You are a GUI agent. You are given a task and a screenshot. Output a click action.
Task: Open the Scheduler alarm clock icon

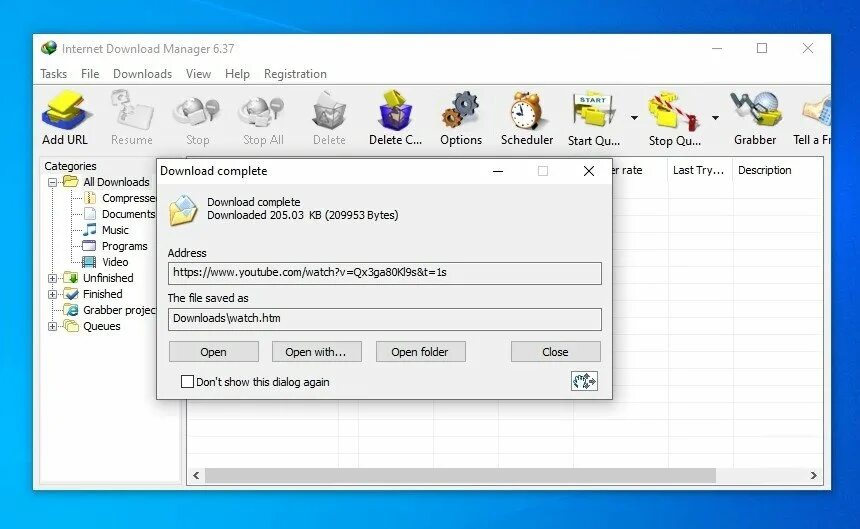pos(527,111)
